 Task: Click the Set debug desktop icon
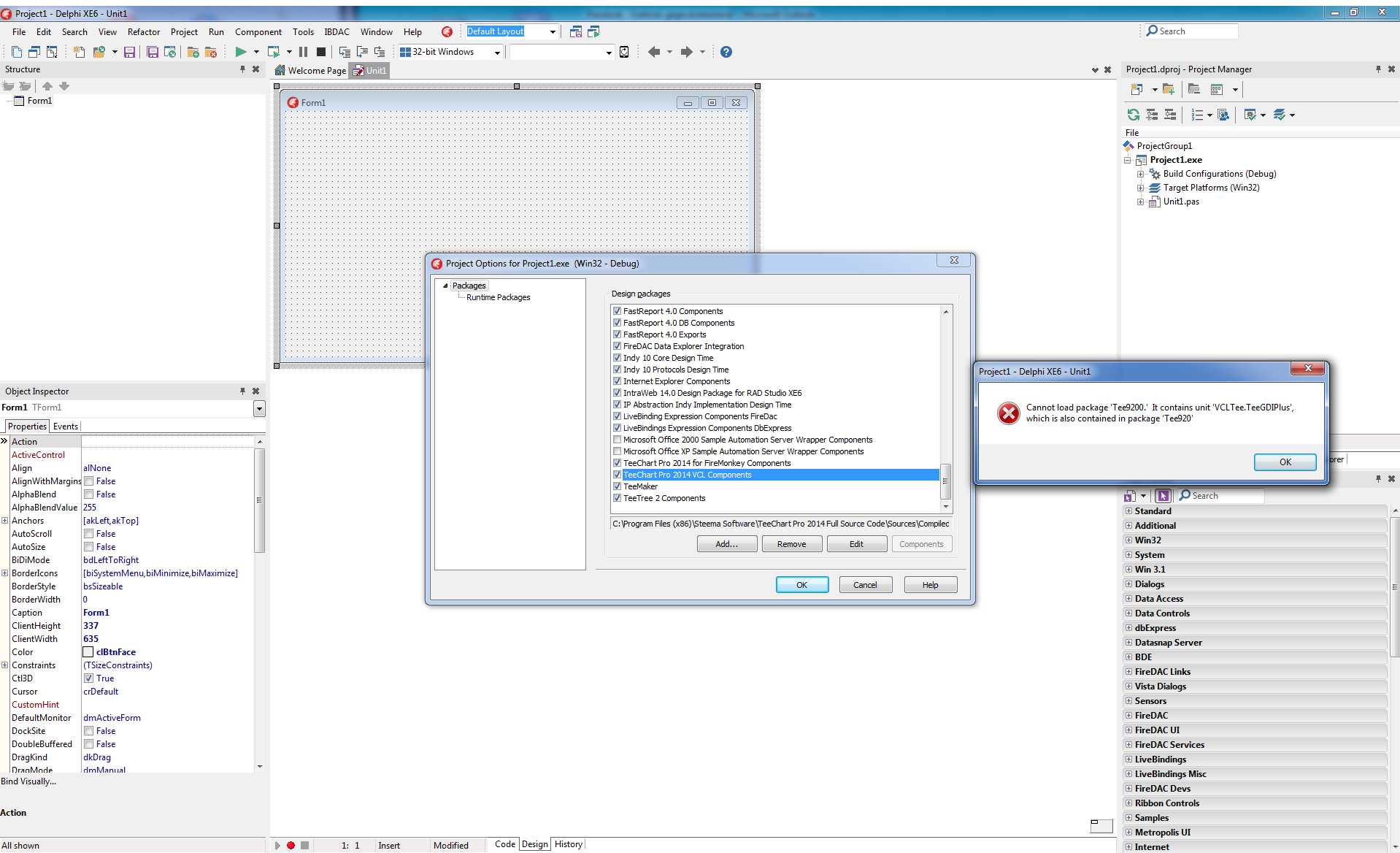coord(593,31)
